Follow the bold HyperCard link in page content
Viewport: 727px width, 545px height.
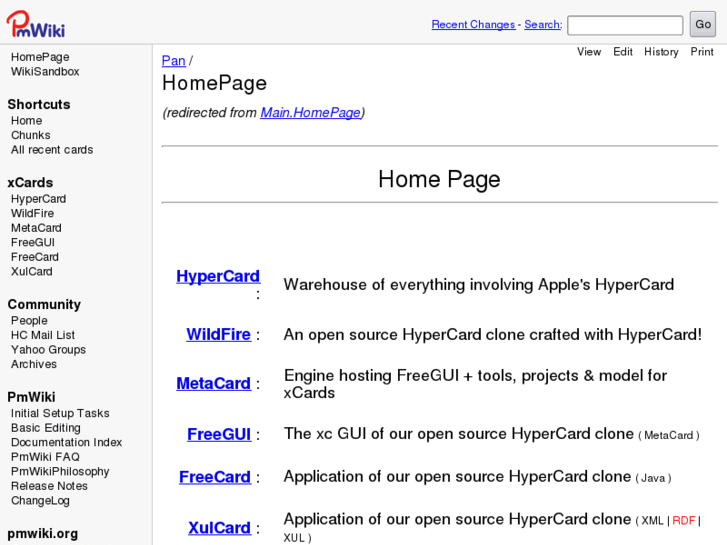(218, 276)
